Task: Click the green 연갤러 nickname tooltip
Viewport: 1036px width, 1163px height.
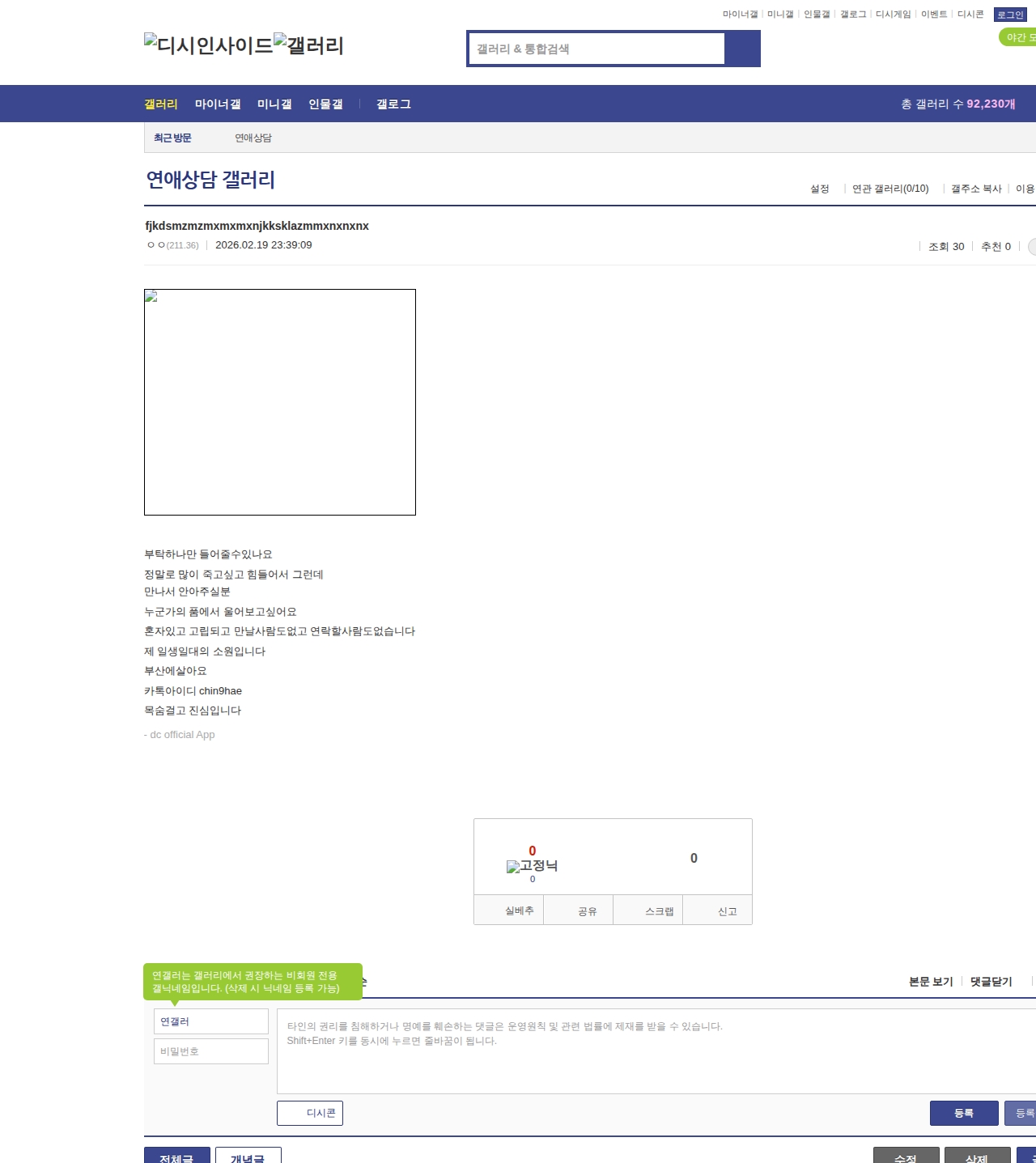Action: coord(253,982)
